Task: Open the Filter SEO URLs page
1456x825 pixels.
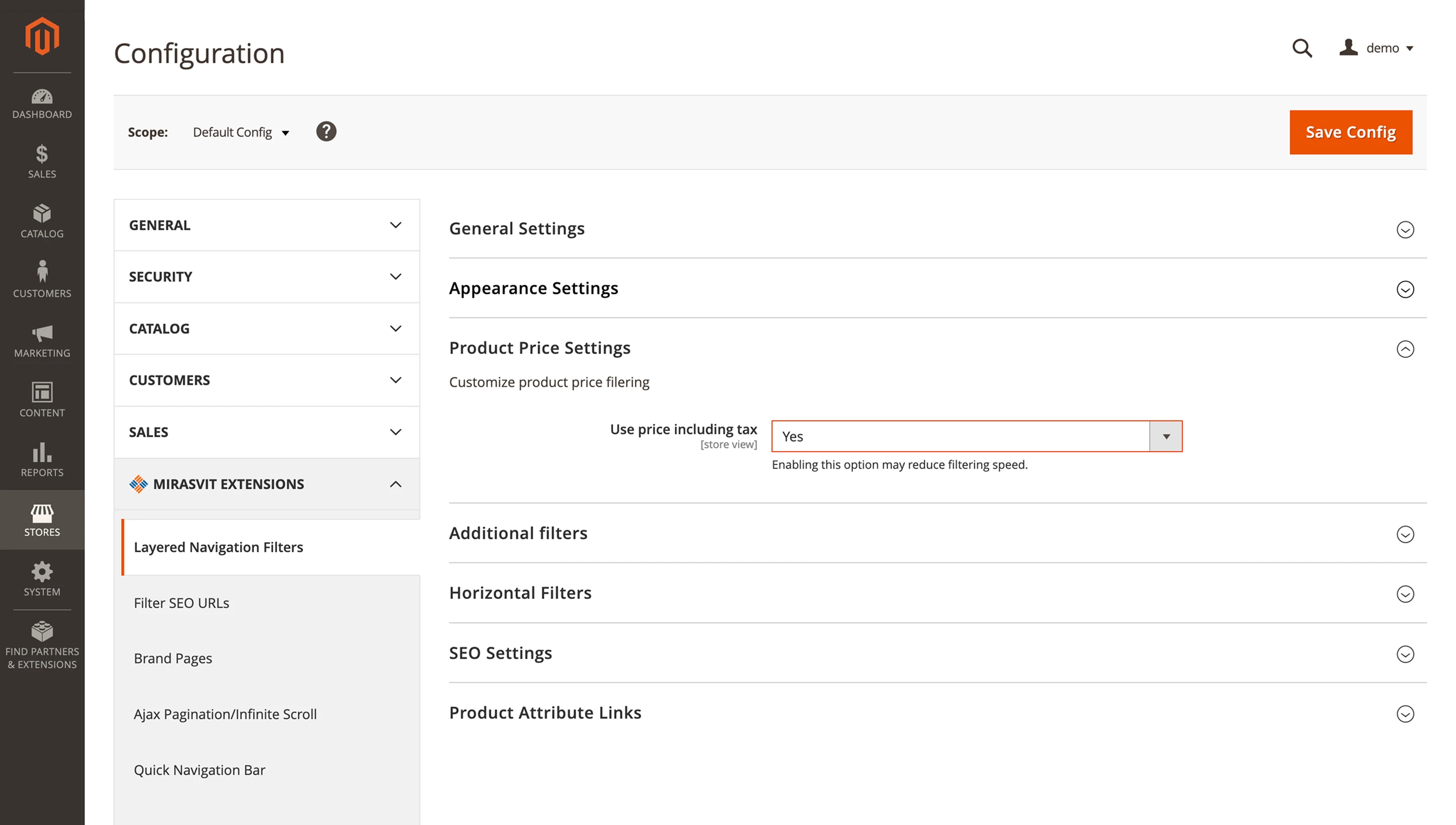Action: [x=181, y=602]
